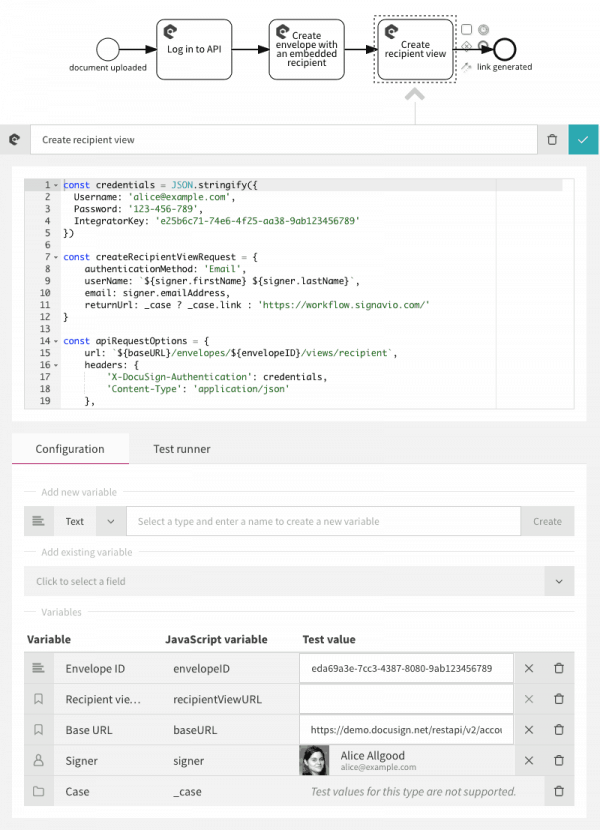Switch to the Test runner tab
600x830 pixels.
[x=181, y=449]
